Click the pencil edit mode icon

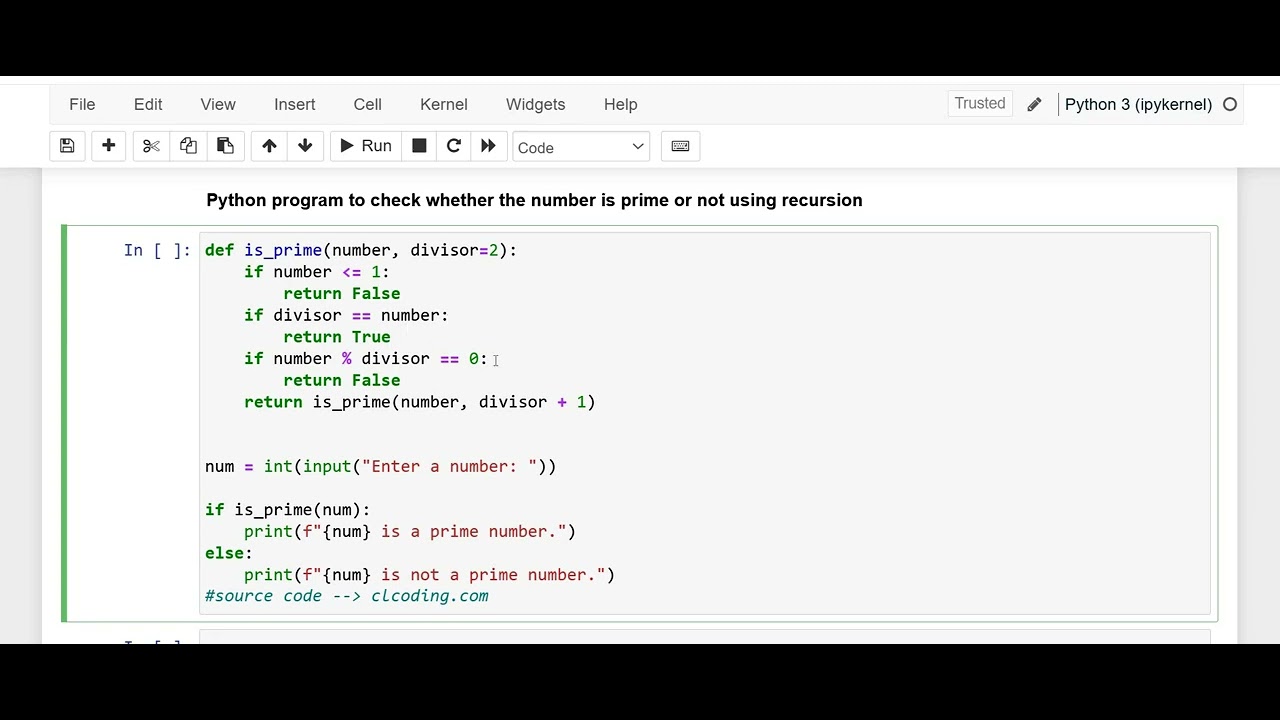pyautogui.click(x=1034, y=104)
